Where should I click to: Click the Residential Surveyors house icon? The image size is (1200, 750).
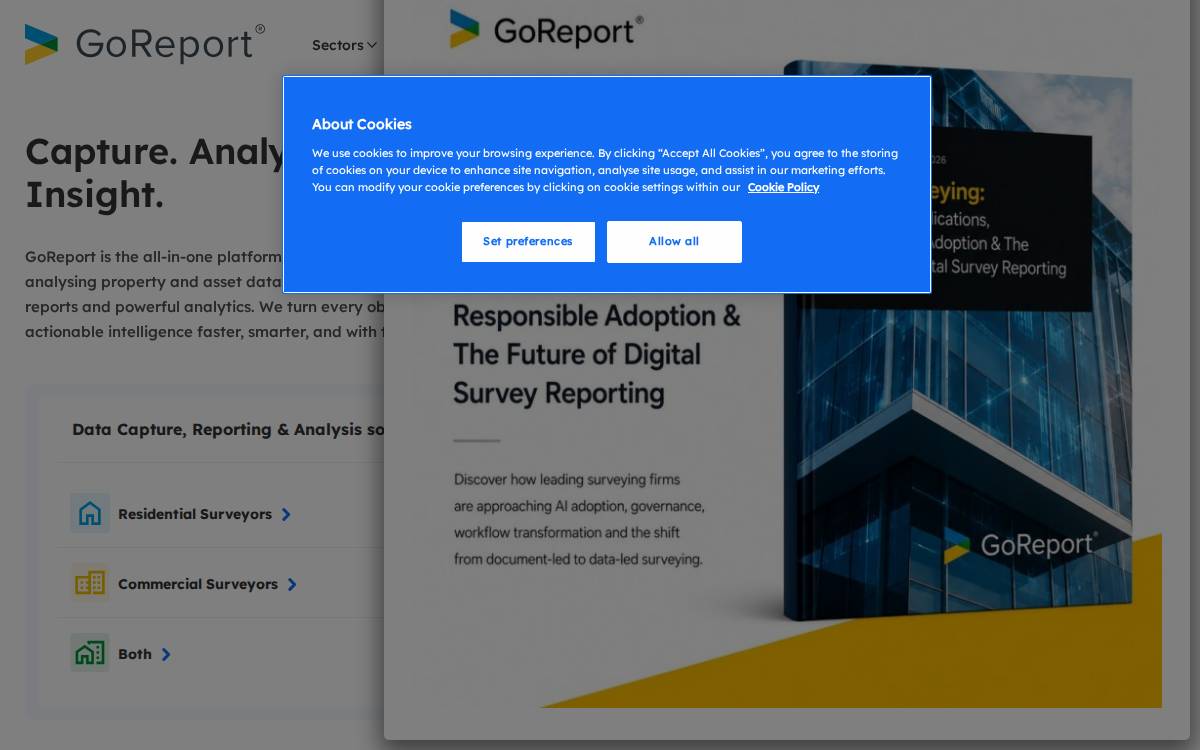[x=90, y=513]
